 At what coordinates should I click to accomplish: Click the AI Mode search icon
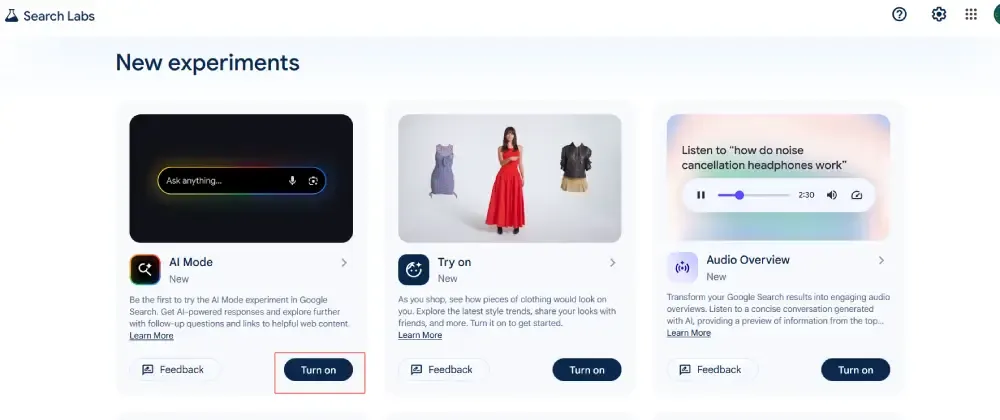tap(145, 270)
